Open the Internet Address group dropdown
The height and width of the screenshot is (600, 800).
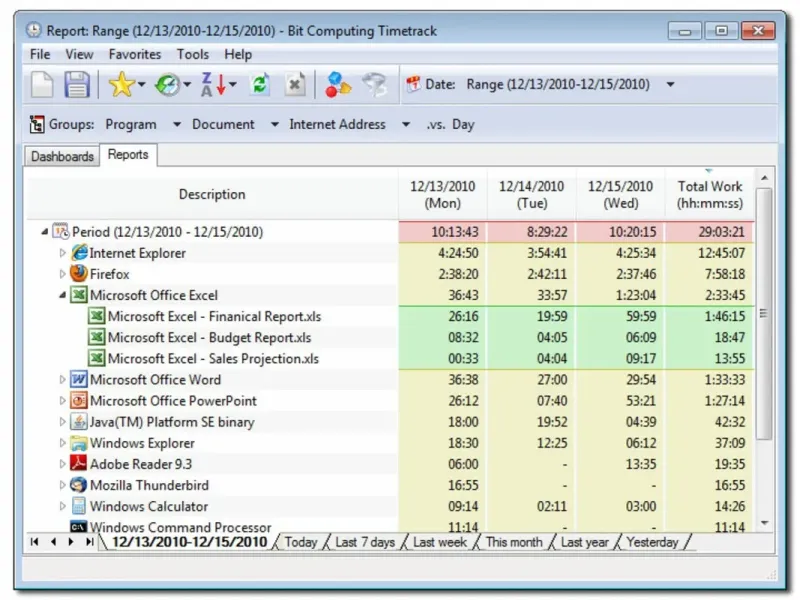click(x=405, y=125)
